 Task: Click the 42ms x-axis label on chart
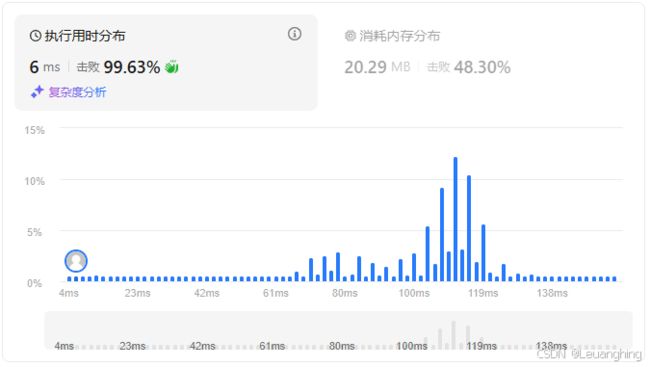click(206, 293)
